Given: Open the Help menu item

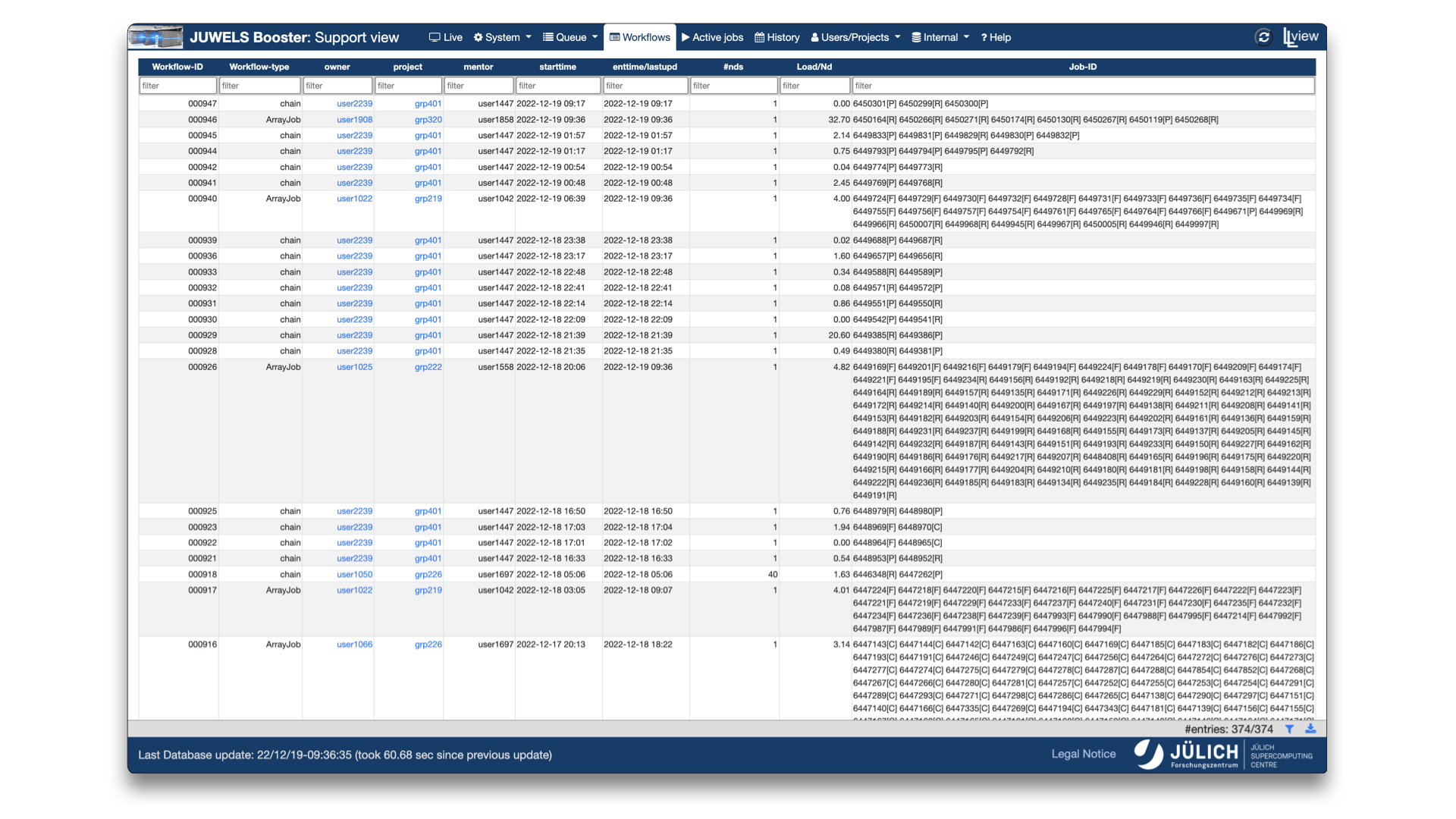Looking at the screenshot, I should (996, 37).
